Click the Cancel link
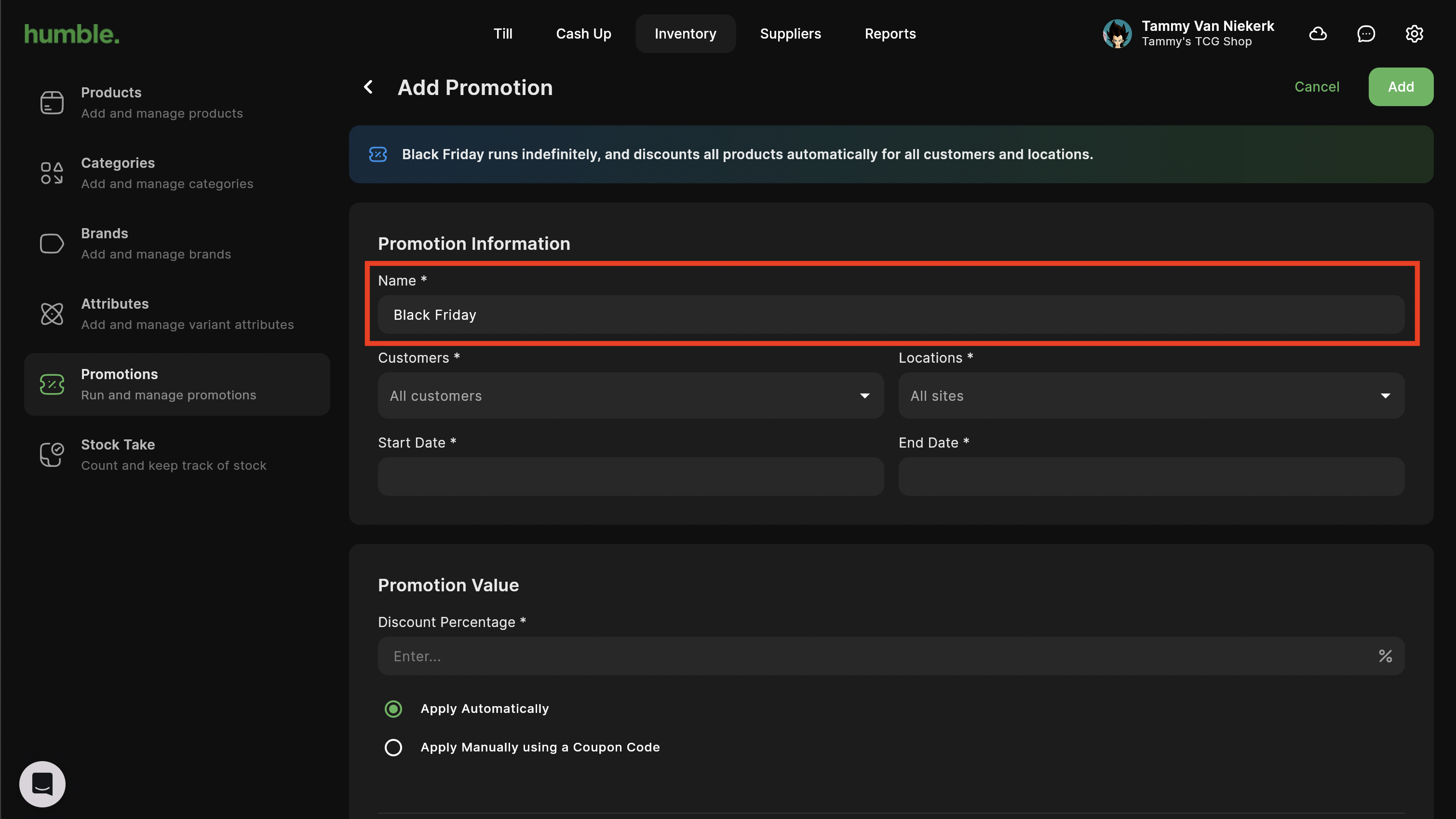The height and width of the screenshot is (819, 1456). [1316, 87]
